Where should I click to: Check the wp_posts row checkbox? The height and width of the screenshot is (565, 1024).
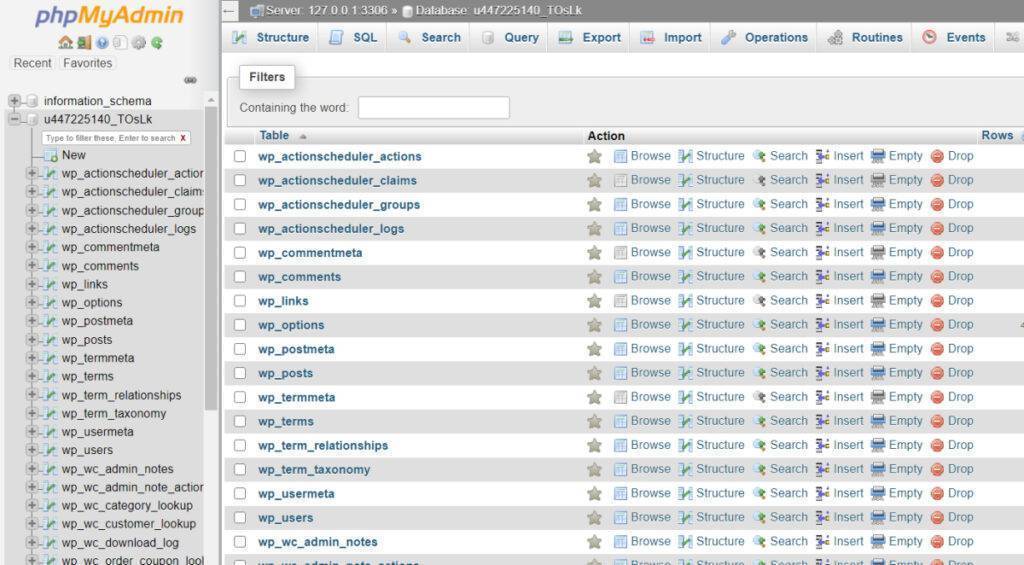coord(240,373)
